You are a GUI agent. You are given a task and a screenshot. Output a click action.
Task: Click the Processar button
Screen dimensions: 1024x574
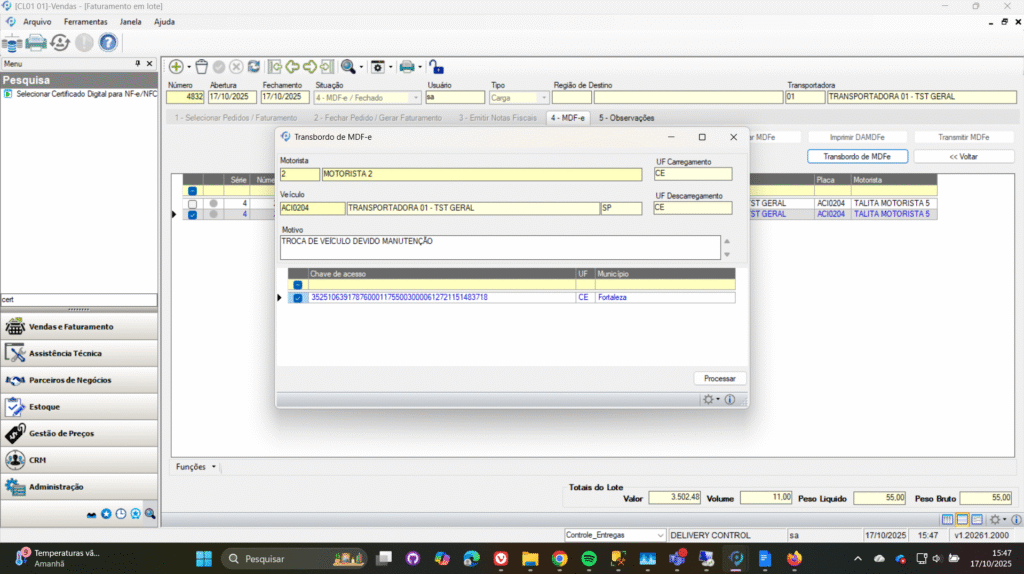tap(719, 378)
